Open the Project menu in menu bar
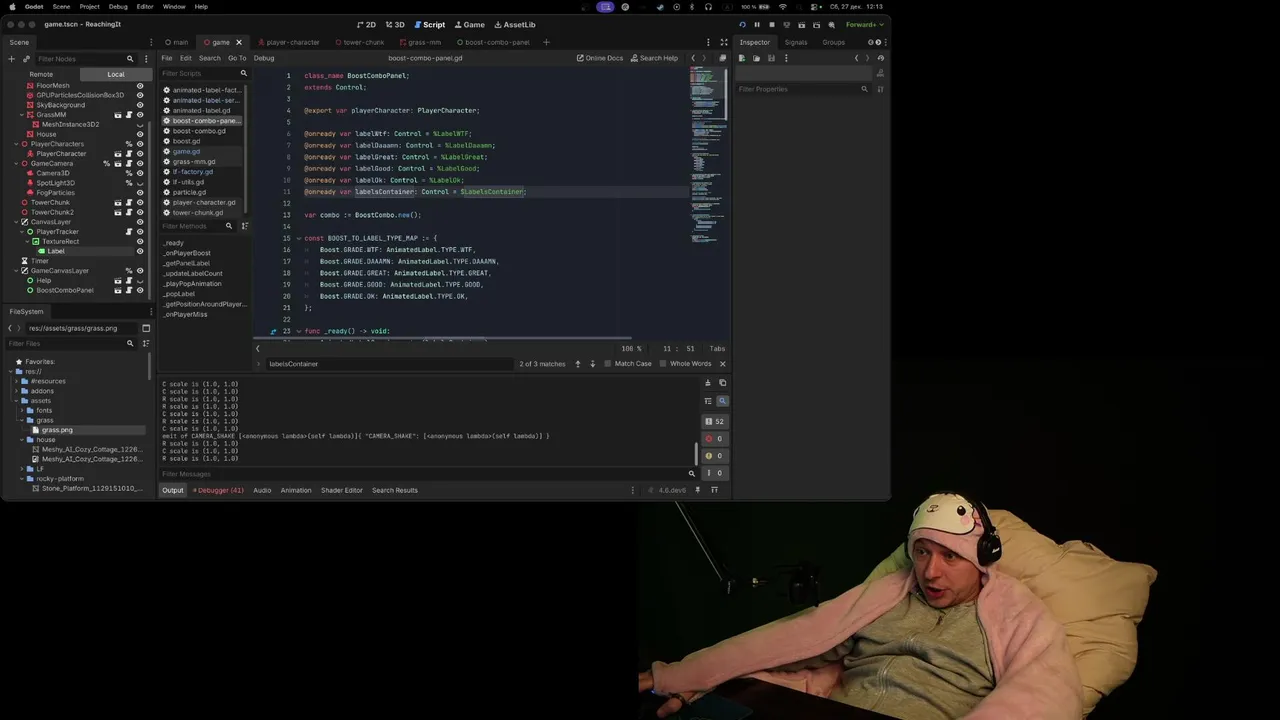The height and width of the screenshot is (720, 1280). point(89,6)
